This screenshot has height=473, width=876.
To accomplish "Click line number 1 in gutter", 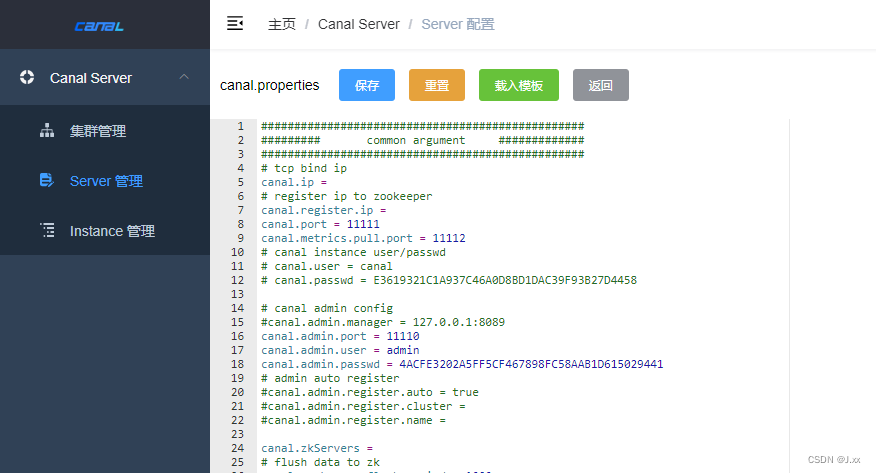I will click(x=241, y=126).
